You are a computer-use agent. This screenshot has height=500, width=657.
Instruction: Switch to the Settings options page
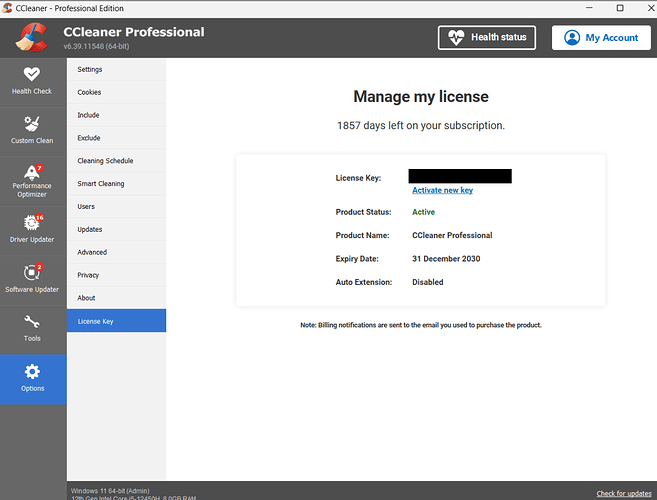[x=90, y=69]
